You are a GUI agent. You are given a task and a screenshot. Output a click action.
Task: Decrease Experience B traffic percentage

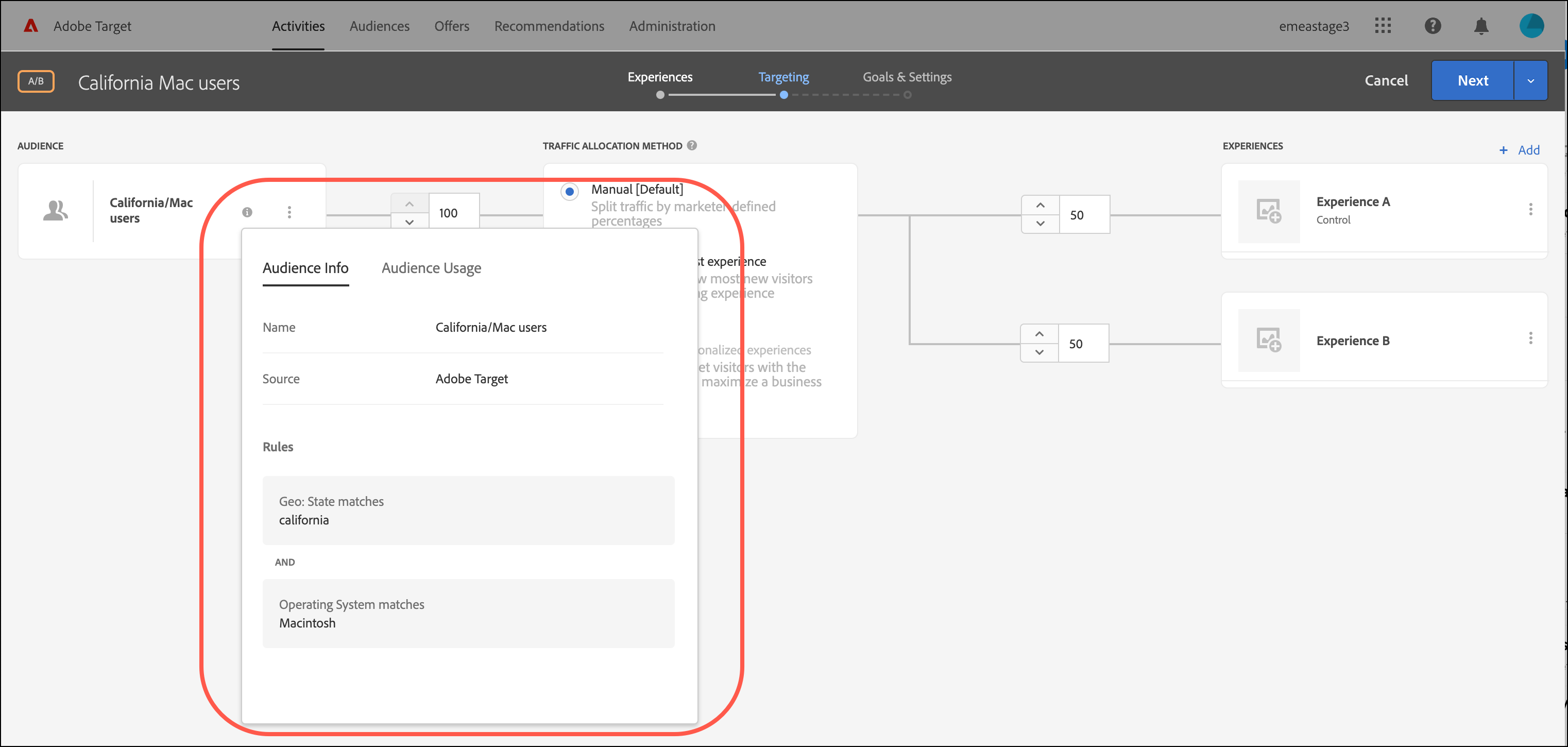pos(1039,352)
